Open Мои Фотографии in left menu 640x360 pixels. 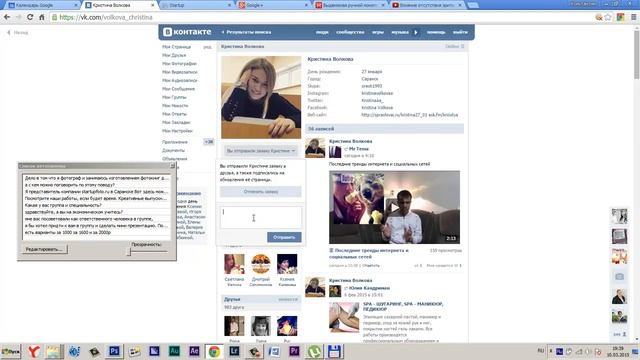[x=179, y=64]
